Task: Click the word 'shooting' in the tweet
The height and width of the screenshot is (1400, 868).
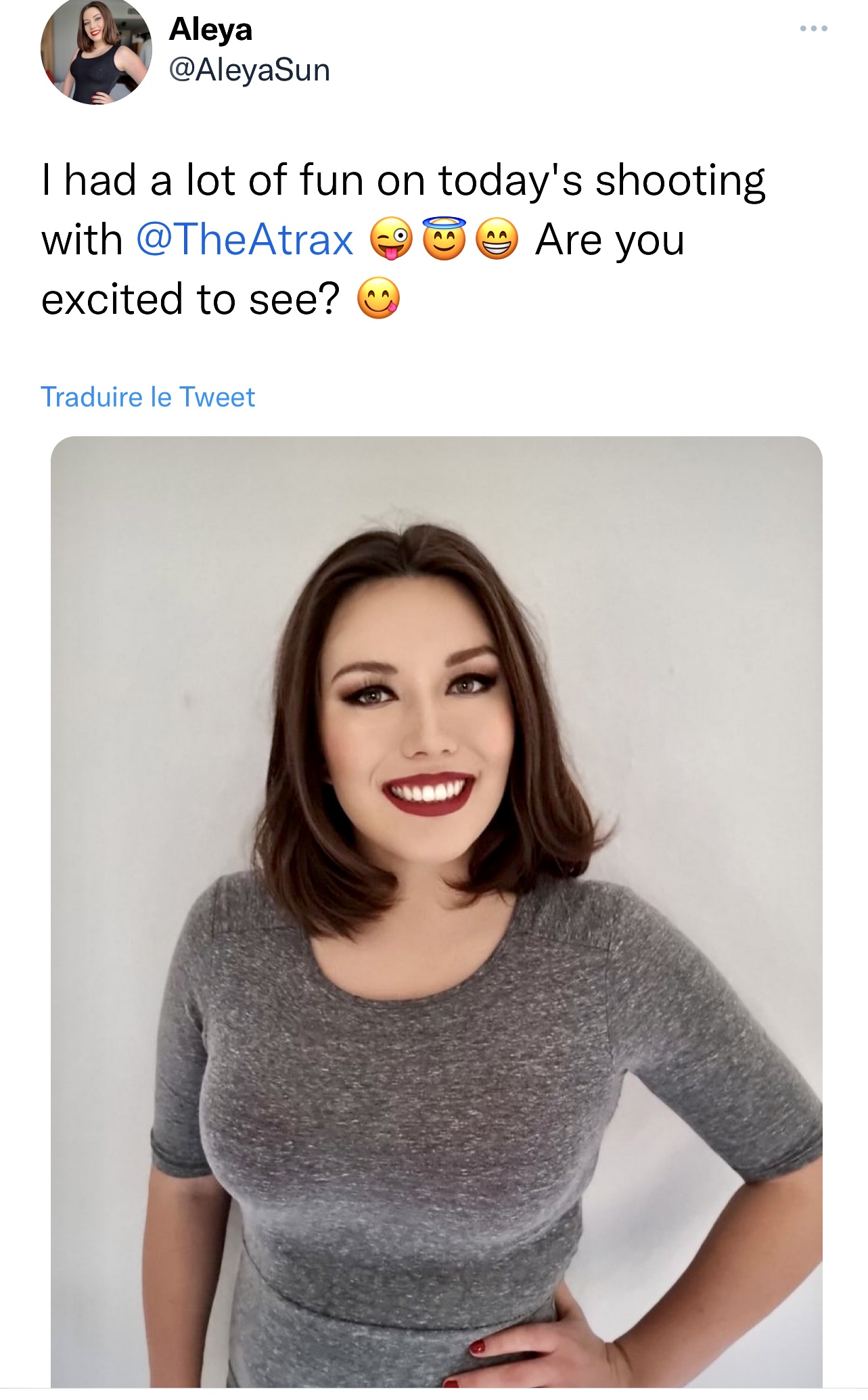Action: [x=680, y=181]
